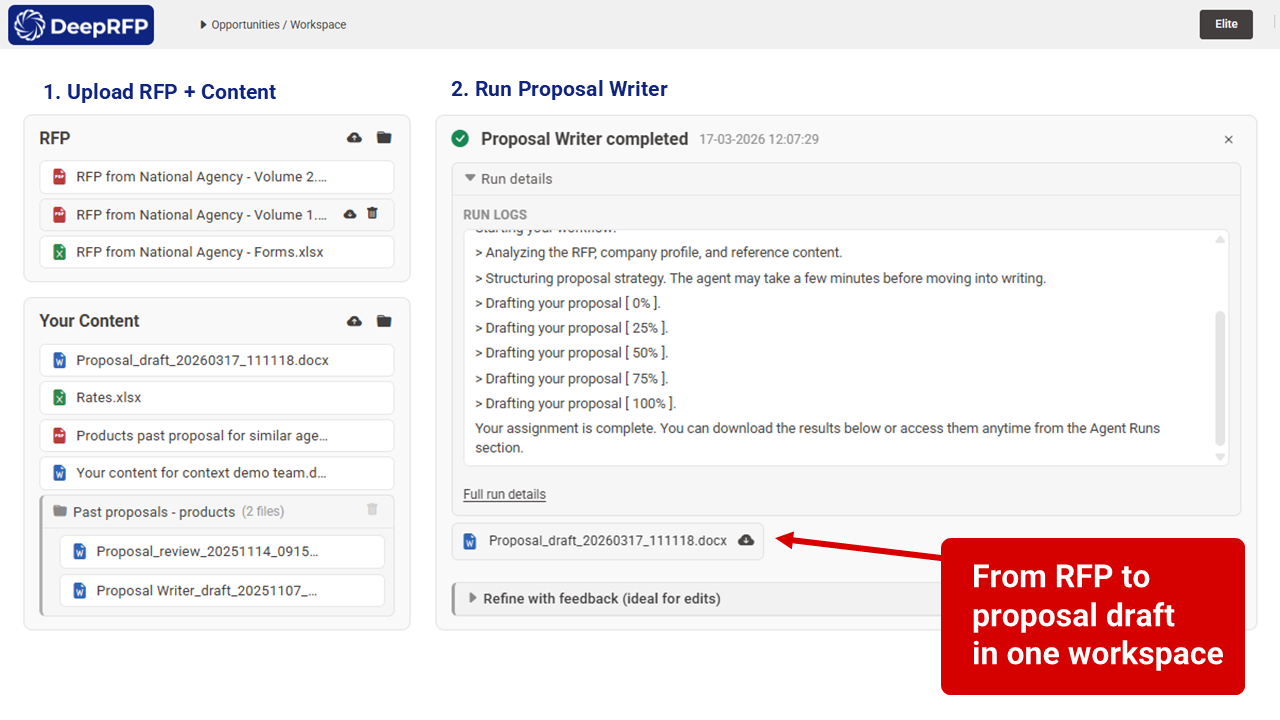Delete the RFP Volume 1 file
The width and height of the screenshot is (1280, 720).
click(x=372, y=213)
